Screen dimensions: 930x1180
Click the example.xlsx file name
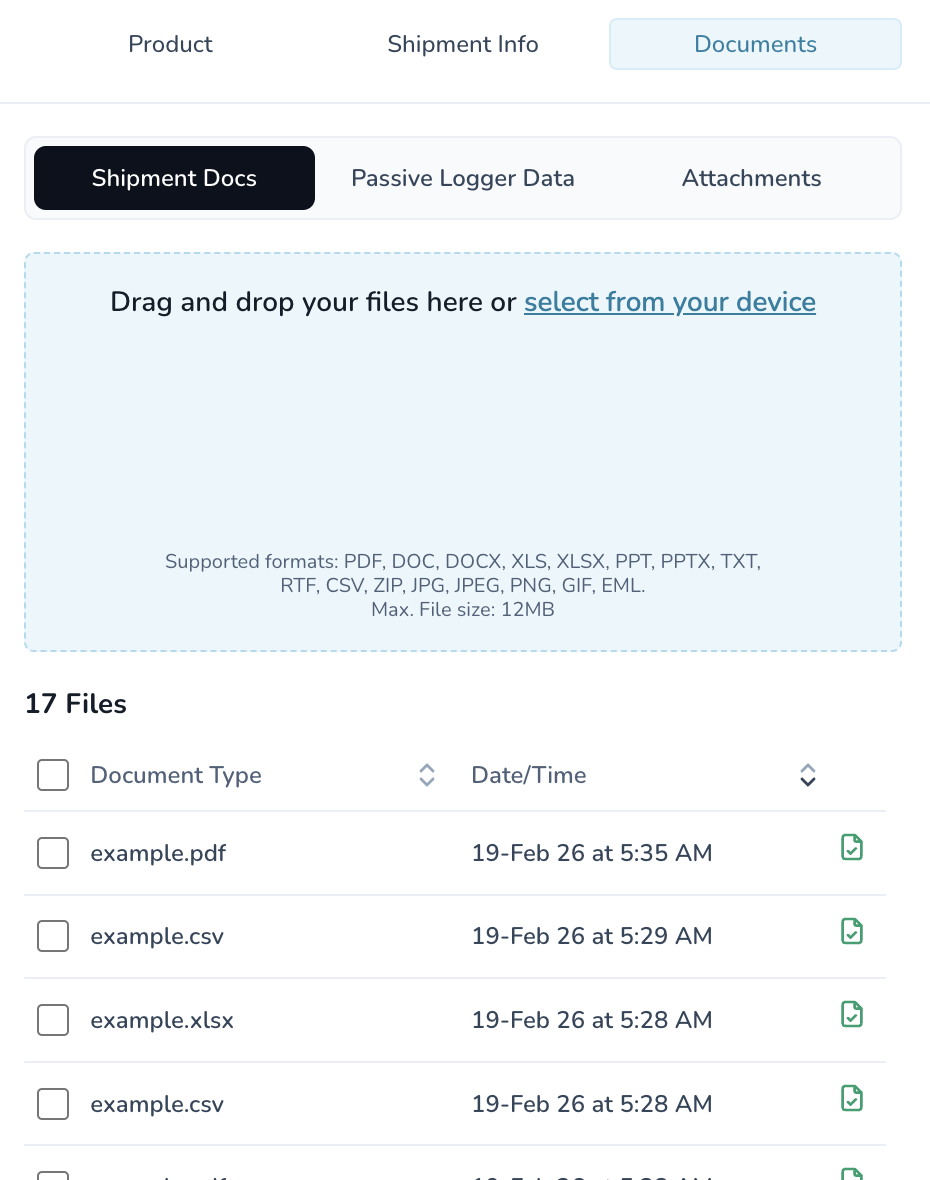[x=162, y=1020]
